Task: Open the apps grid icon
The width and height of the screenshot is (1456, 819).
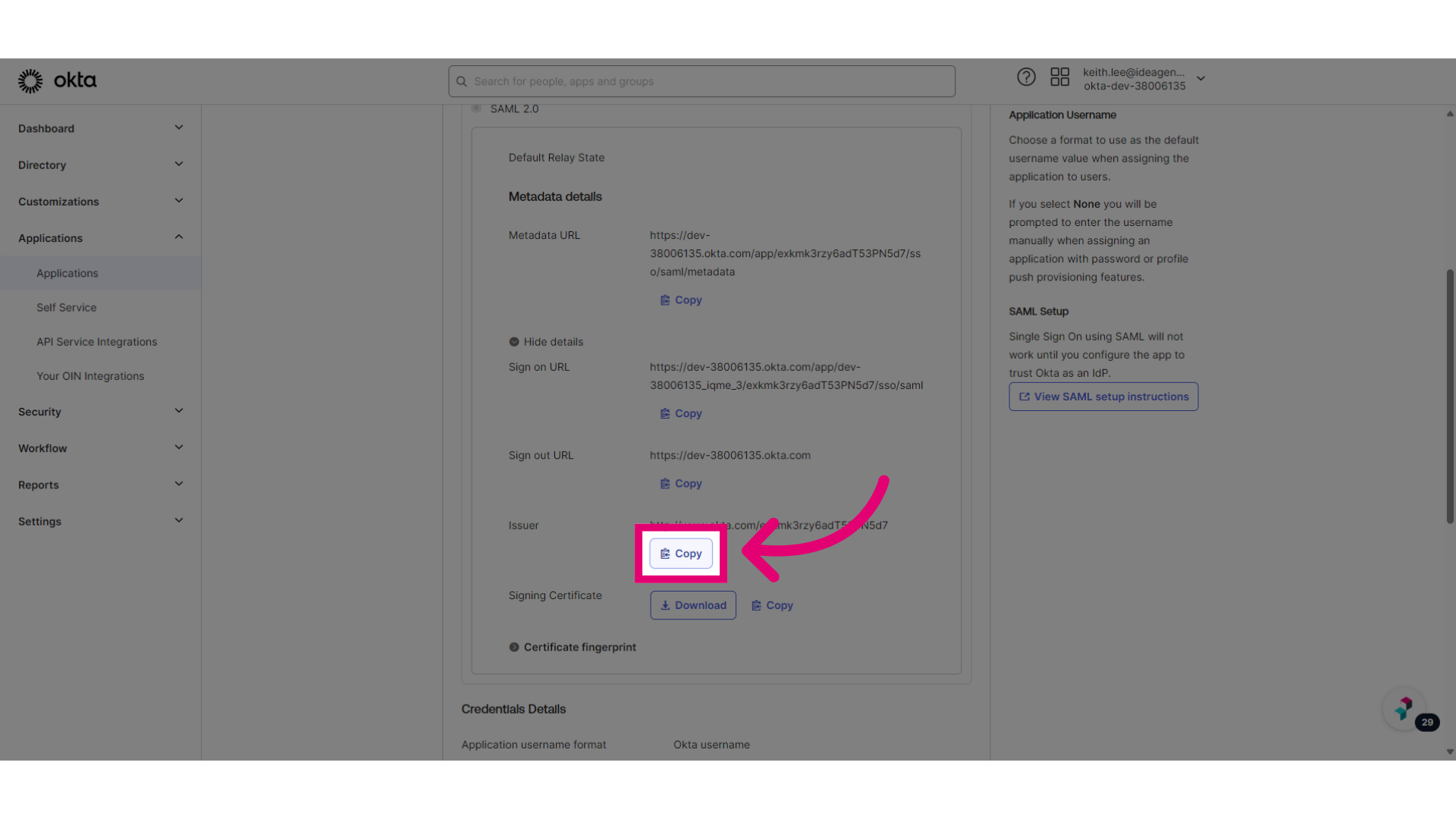Action: coord(1059,77)
